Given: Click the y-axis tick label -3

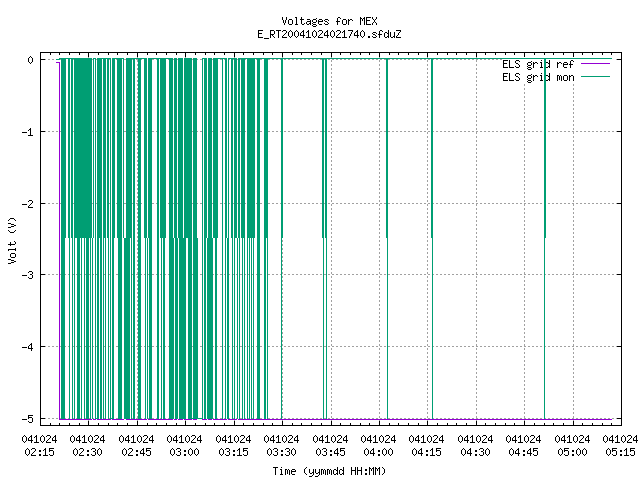Looking at the screenshot, I should (27, 275).
